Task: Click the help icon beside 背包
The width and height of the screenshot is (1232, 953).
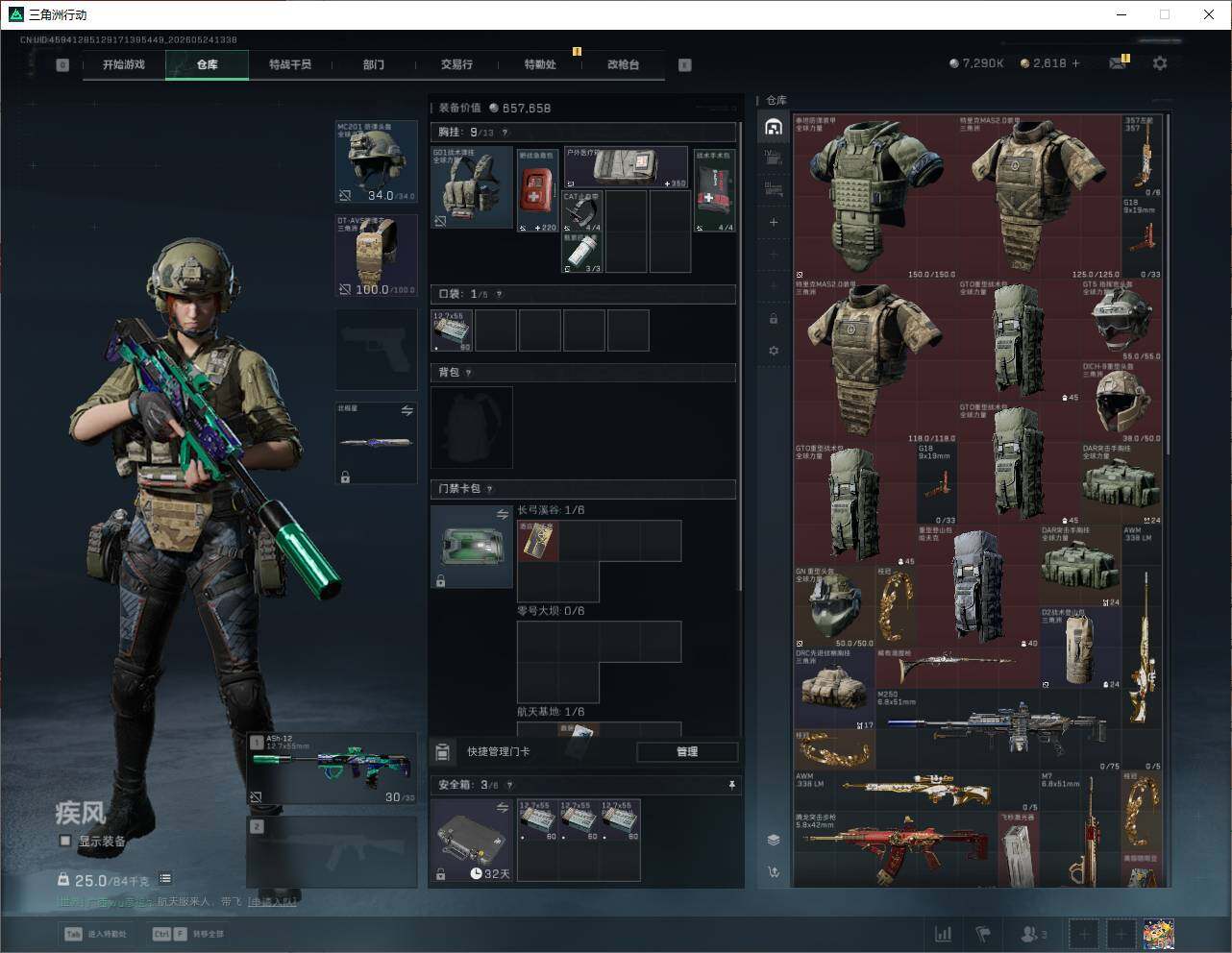Action: 468,373
